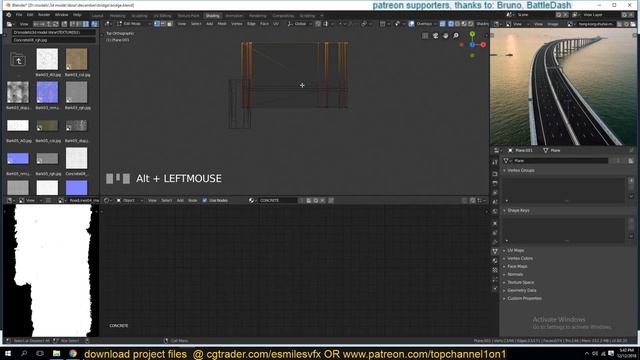Image resolution: width=640 pixels, height=360 pixels.
Task: Open the Object Data properties tab icon
Action: (x=495, y=251)
